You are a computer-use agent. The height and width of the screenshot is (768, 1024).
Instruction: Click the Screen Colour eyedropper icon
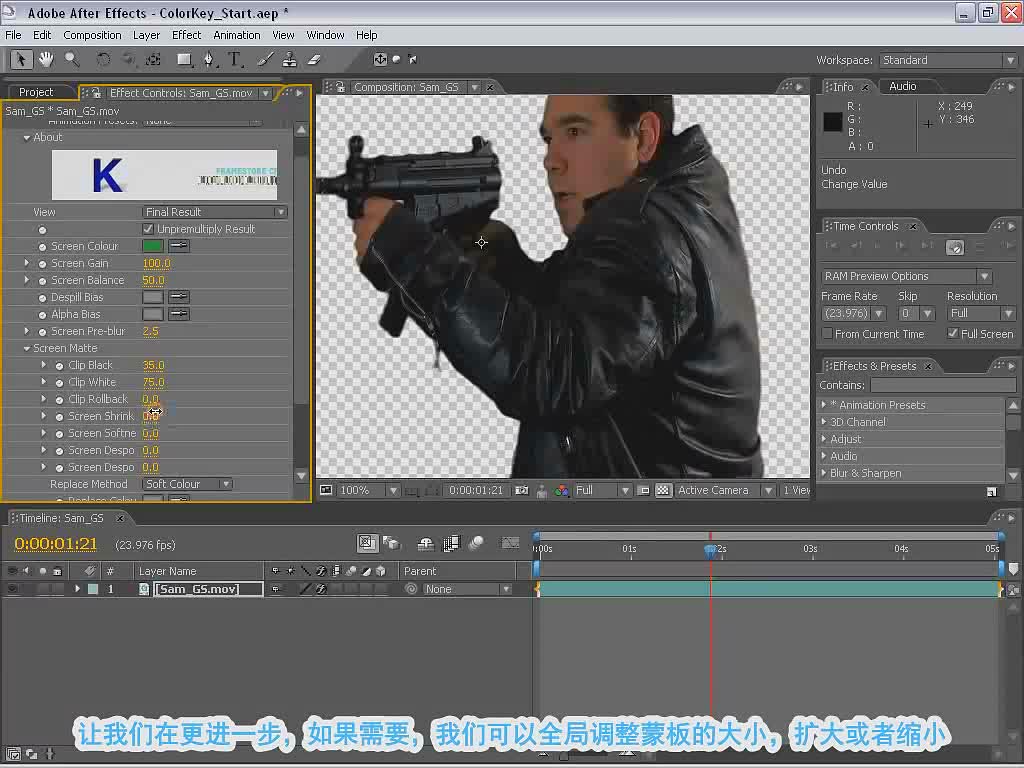179,246
